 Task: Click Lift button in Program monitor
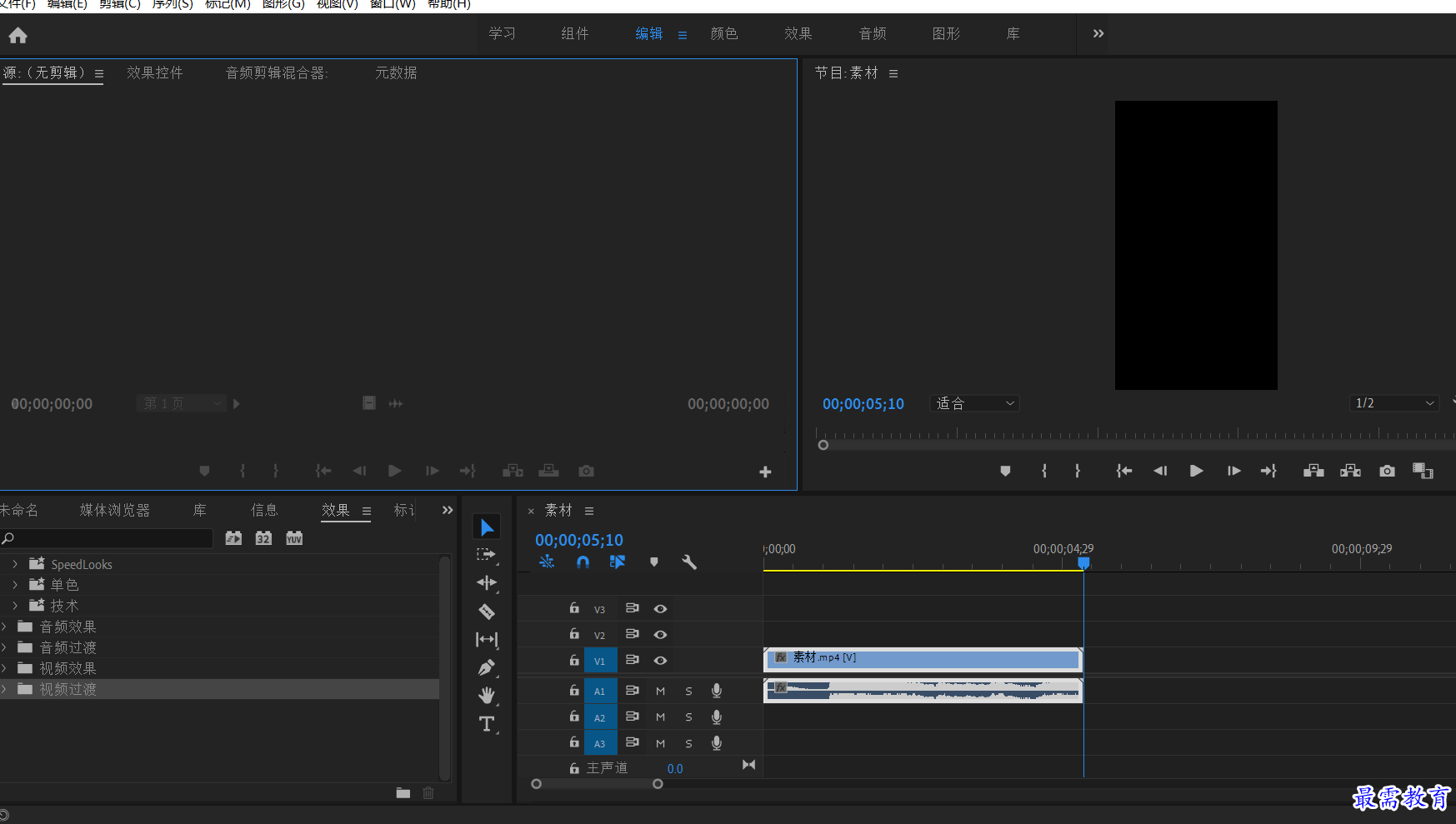click(x=1313, y=471)
